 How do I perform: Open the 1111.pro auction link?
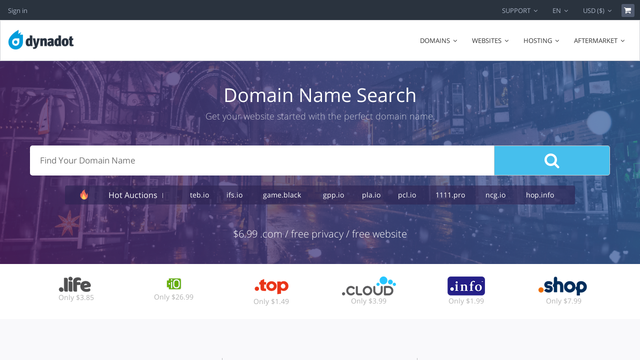450,195
